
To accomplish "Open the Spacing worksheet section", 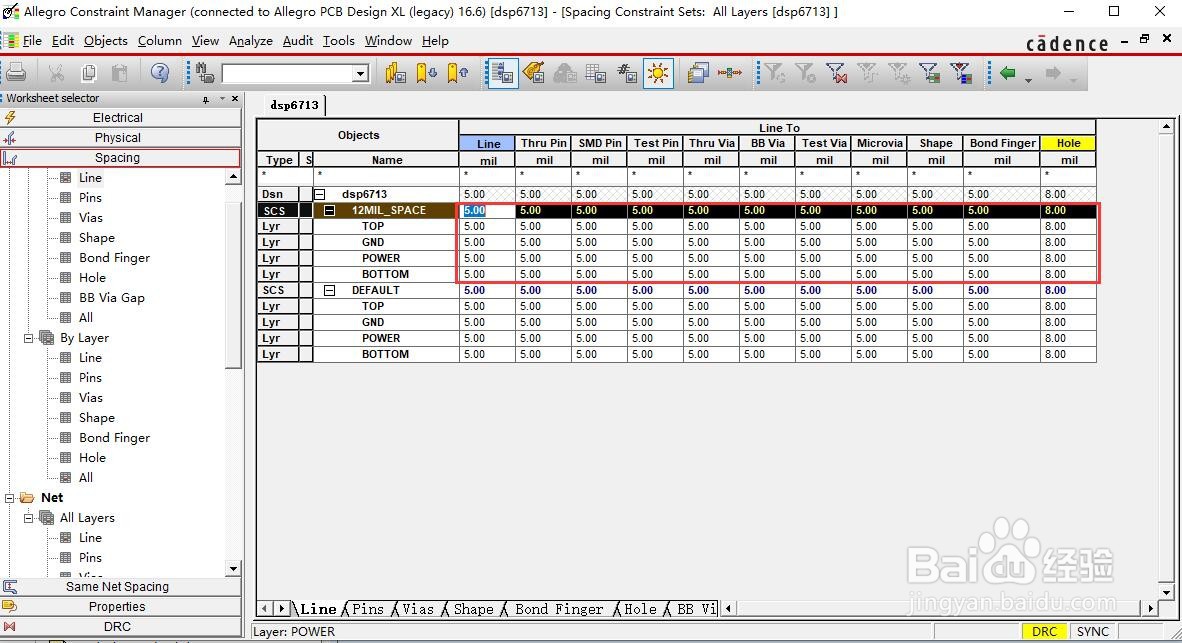I will [x=121, y=158].
